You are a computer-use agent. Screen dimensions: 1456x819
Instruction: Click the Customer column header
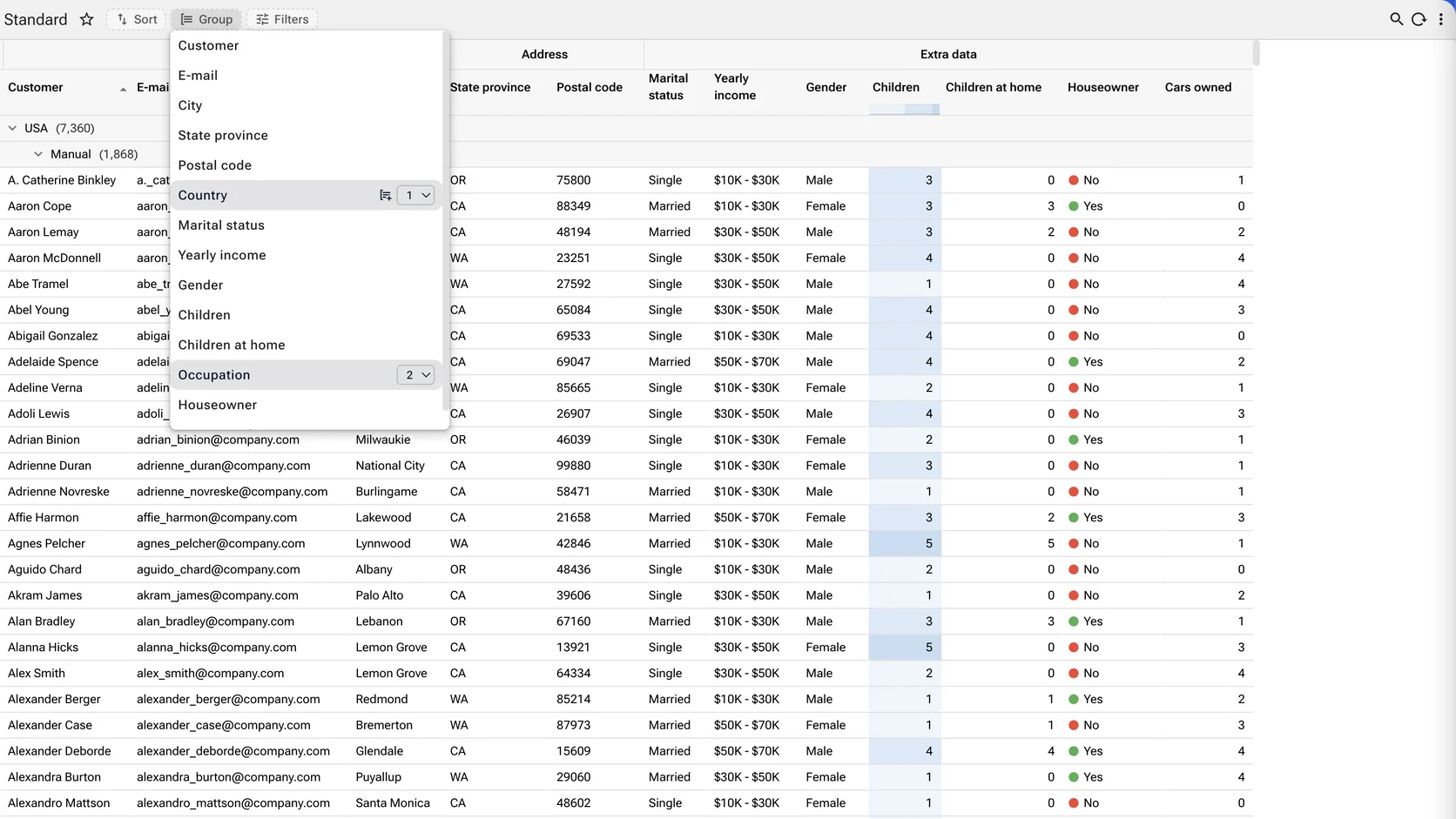(36, 87)
